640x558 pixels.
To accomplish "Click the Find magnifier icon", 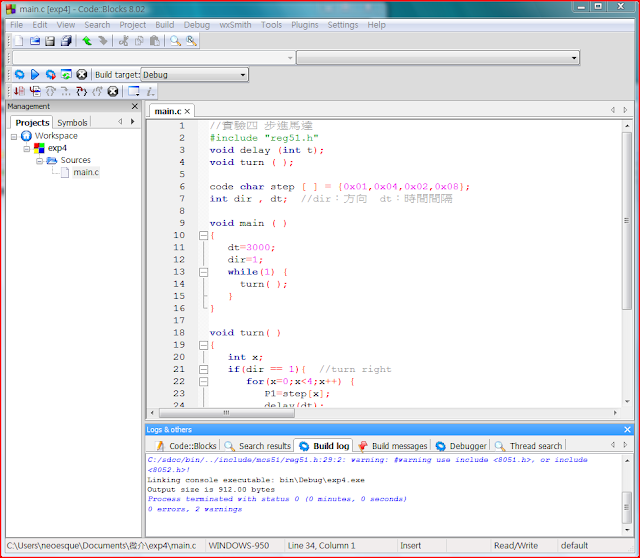I will (175, 41).
